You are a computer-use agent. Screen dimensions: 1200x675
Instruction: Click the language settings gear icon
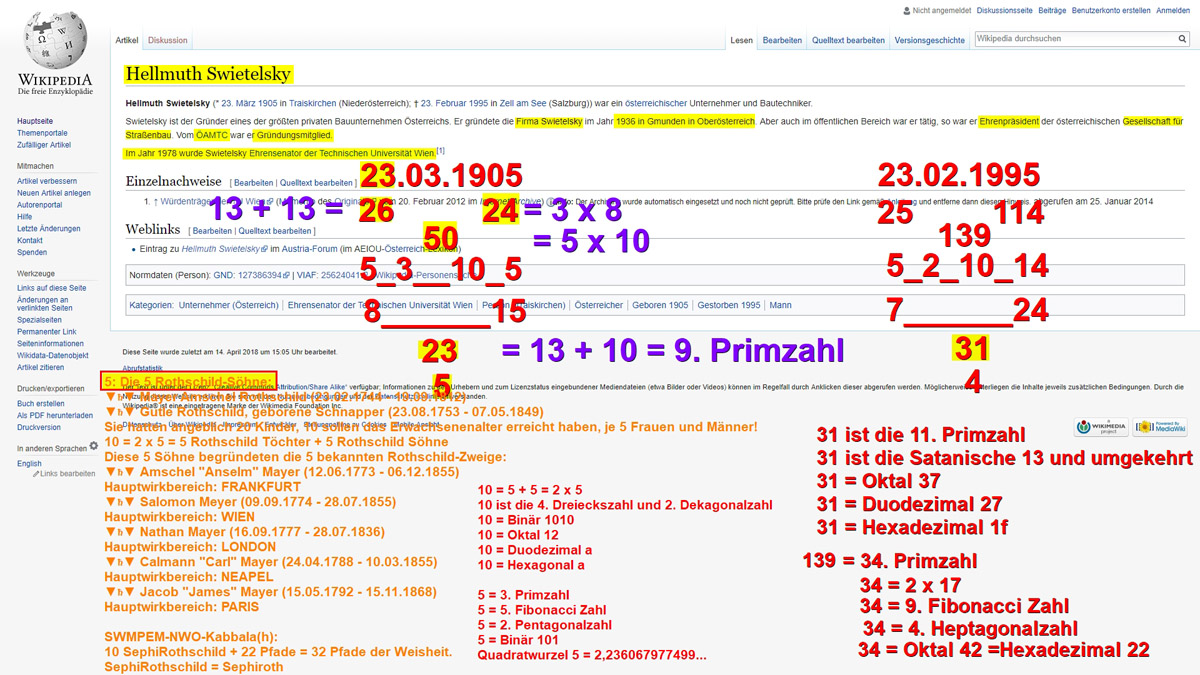pyautogui.click(x=94, y=446)
